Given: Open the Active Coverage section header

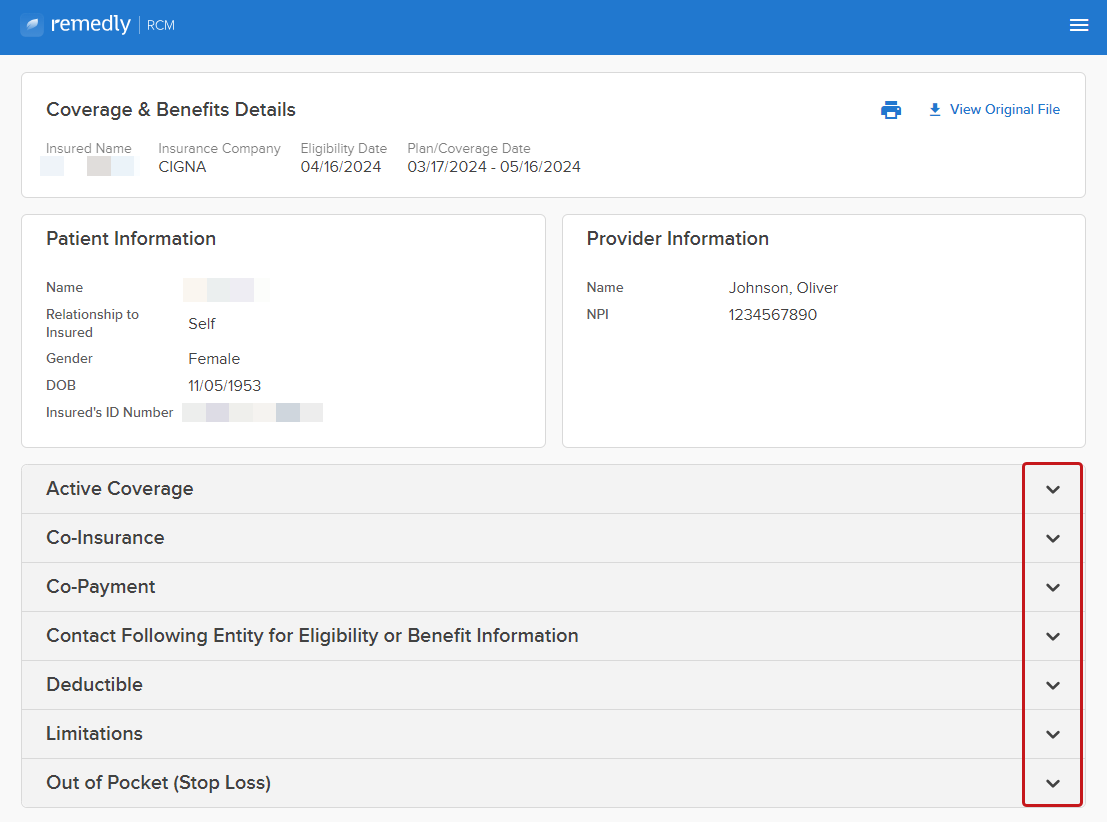Looking at the screenshot, I should pyautogui.click(x=553, y=489).
